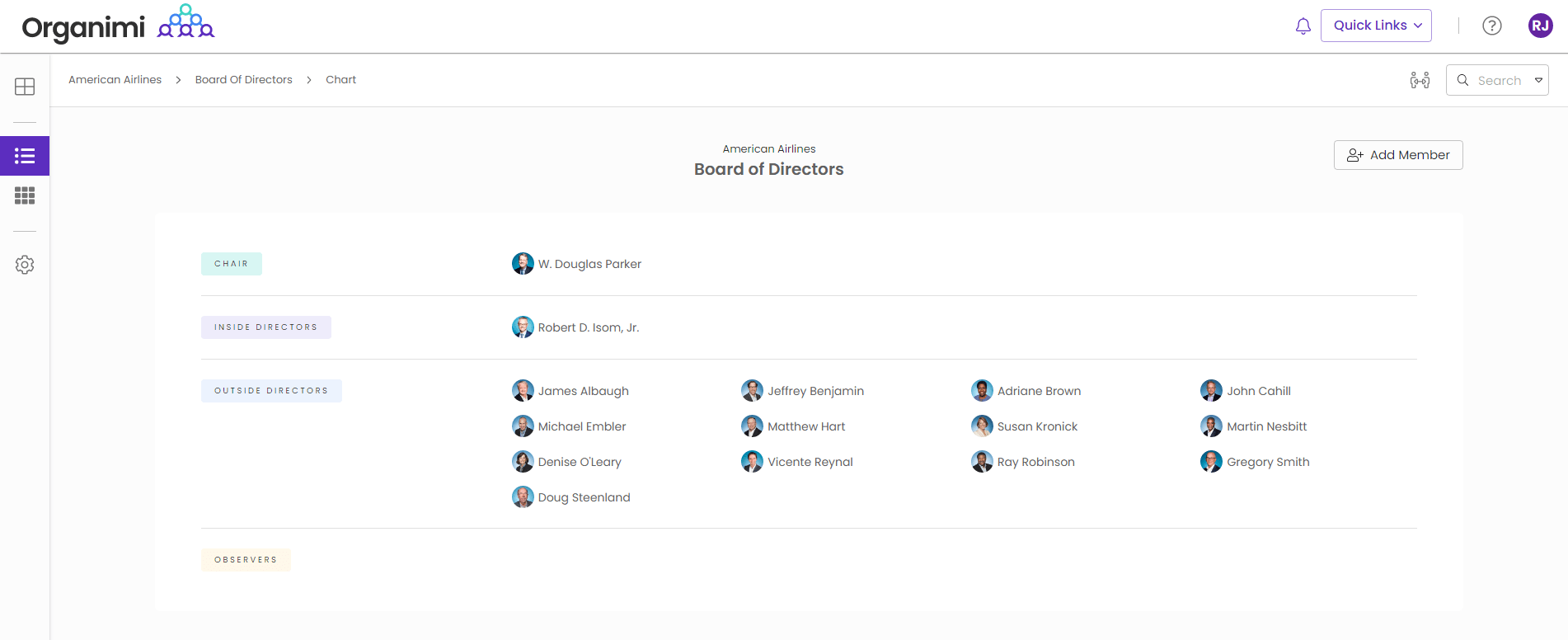The height and width of the screenshot is (640, 1568).
Task: Click Vicente Reynal's avatar photo
Action: coord(752,462)
